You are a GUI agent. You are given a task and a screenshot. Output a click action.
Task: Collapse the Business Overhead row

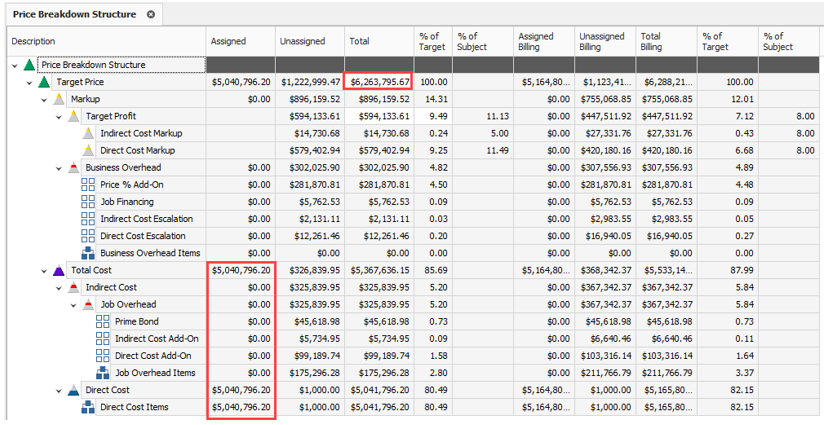click(x=59, y=168)
